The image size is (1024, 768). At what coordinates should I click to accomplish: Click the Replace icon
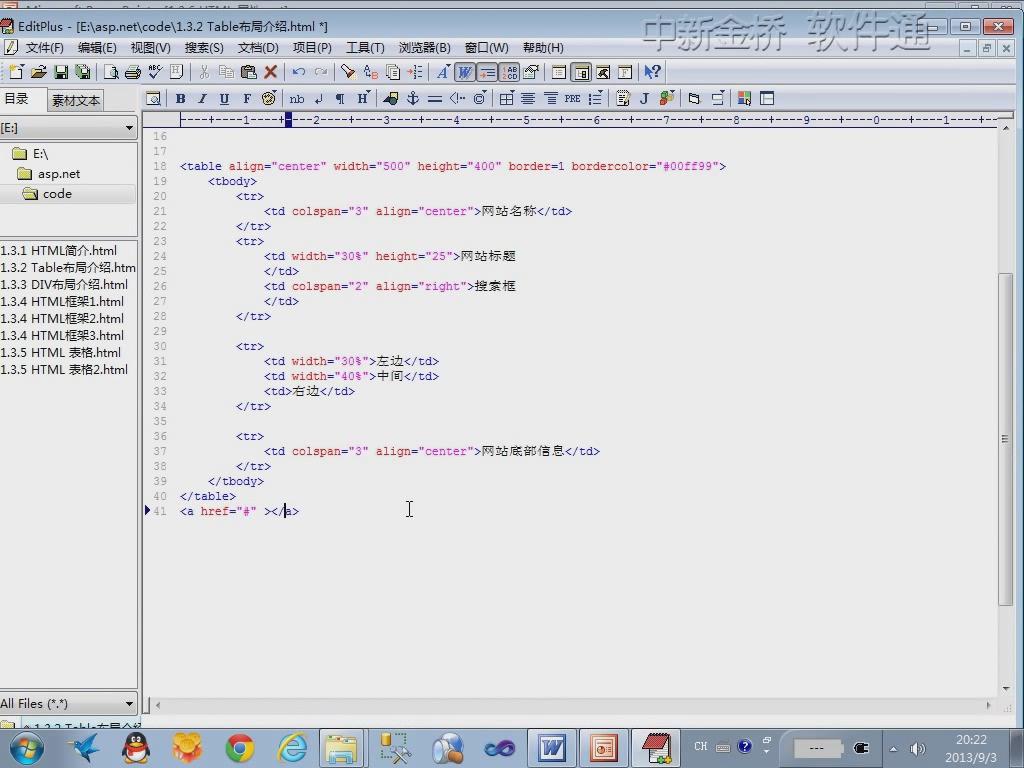[x=371, y=72]
